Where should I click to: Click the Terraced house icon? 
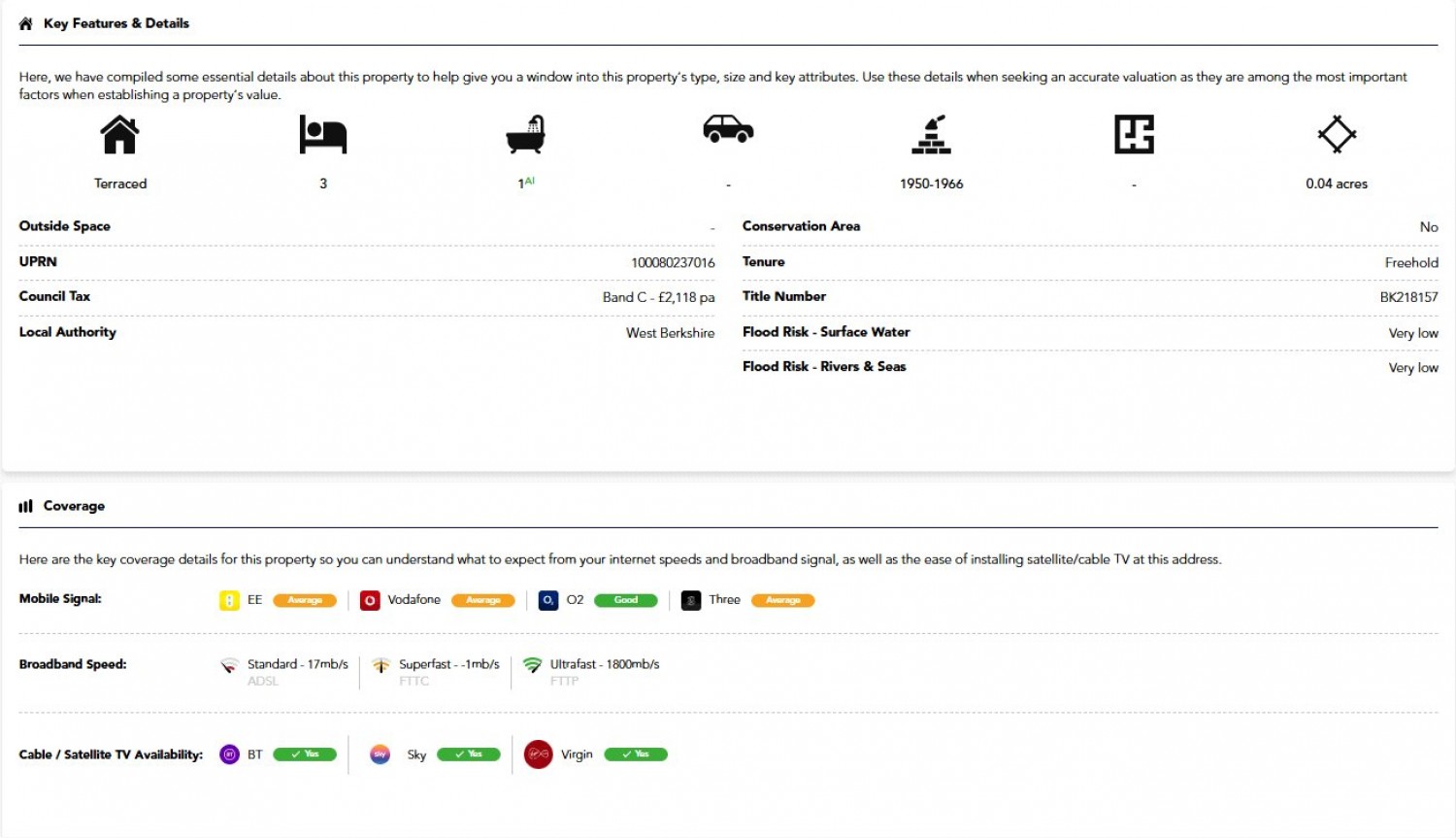[120, 135]
